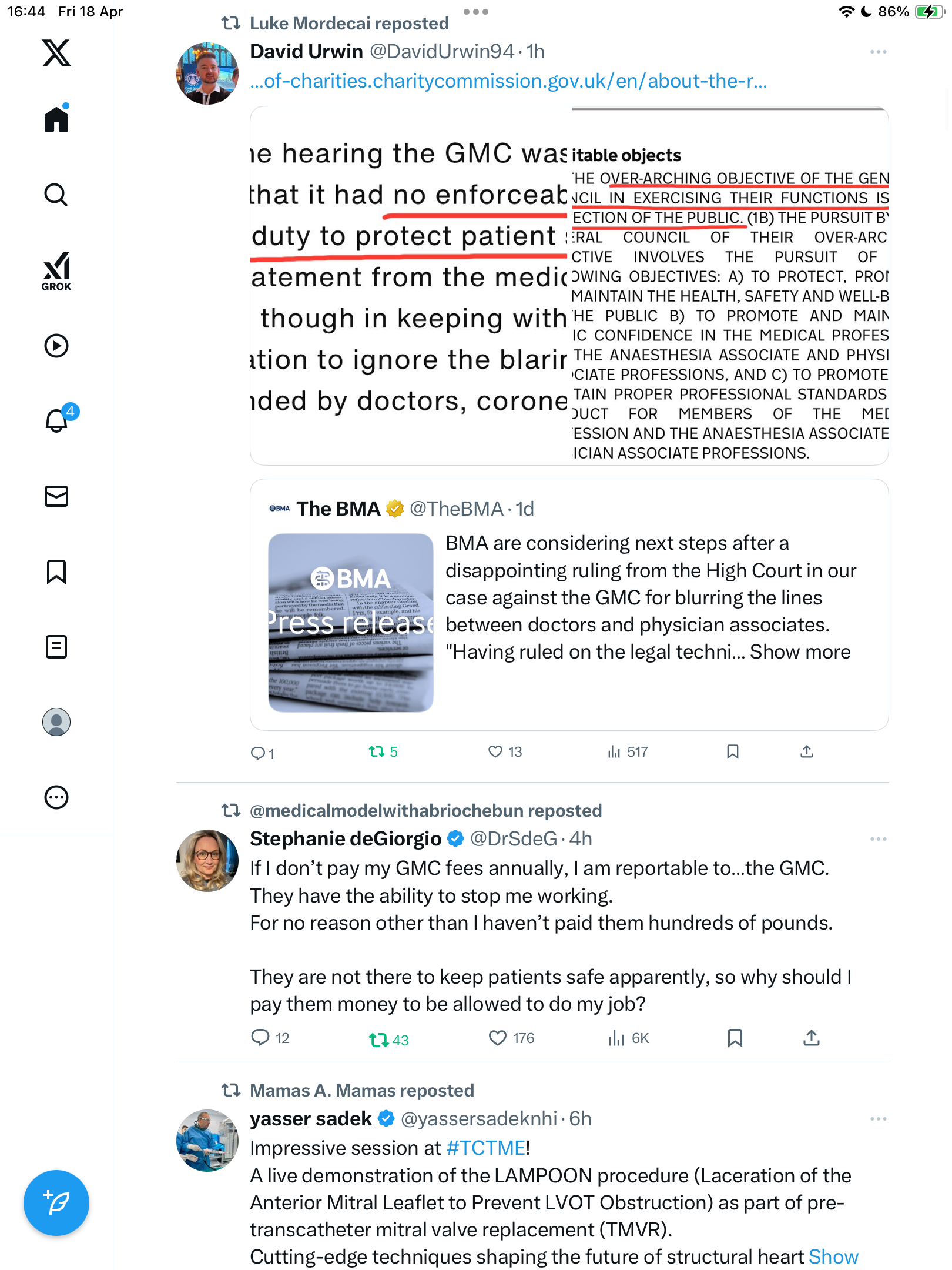Viewport: 952px width, 1270px height.
Task: Open more options on David Urwin's post
Action: pos(878,52)
